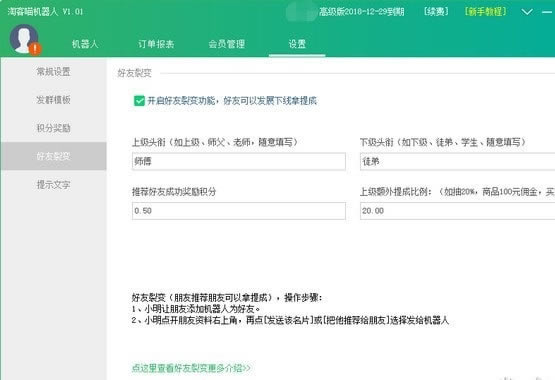Click the commission ratio field showing 20.00
The image size is (555, 380).
coord(457,211)
